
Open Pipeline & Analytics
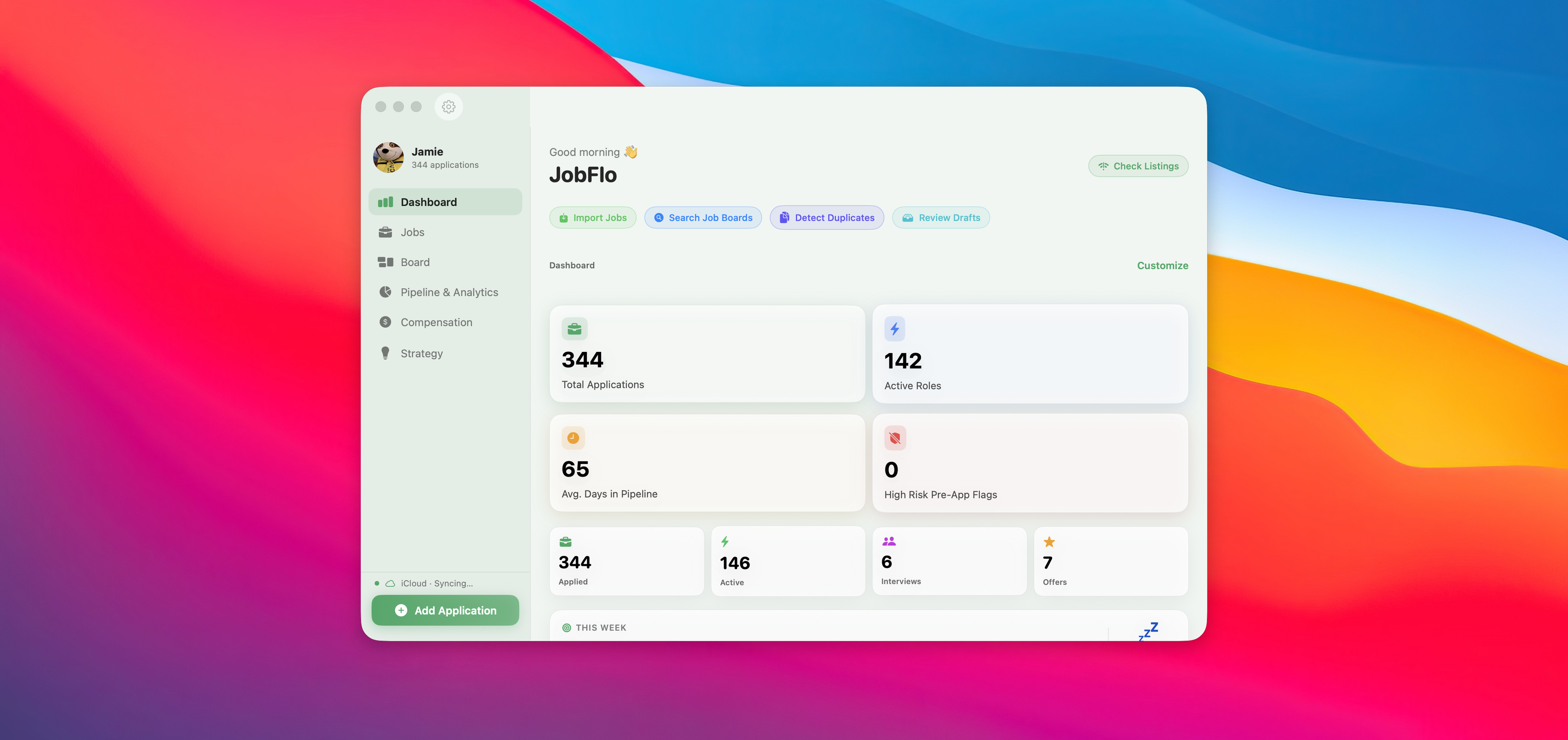pyautogui.click(x=445, y=292)
